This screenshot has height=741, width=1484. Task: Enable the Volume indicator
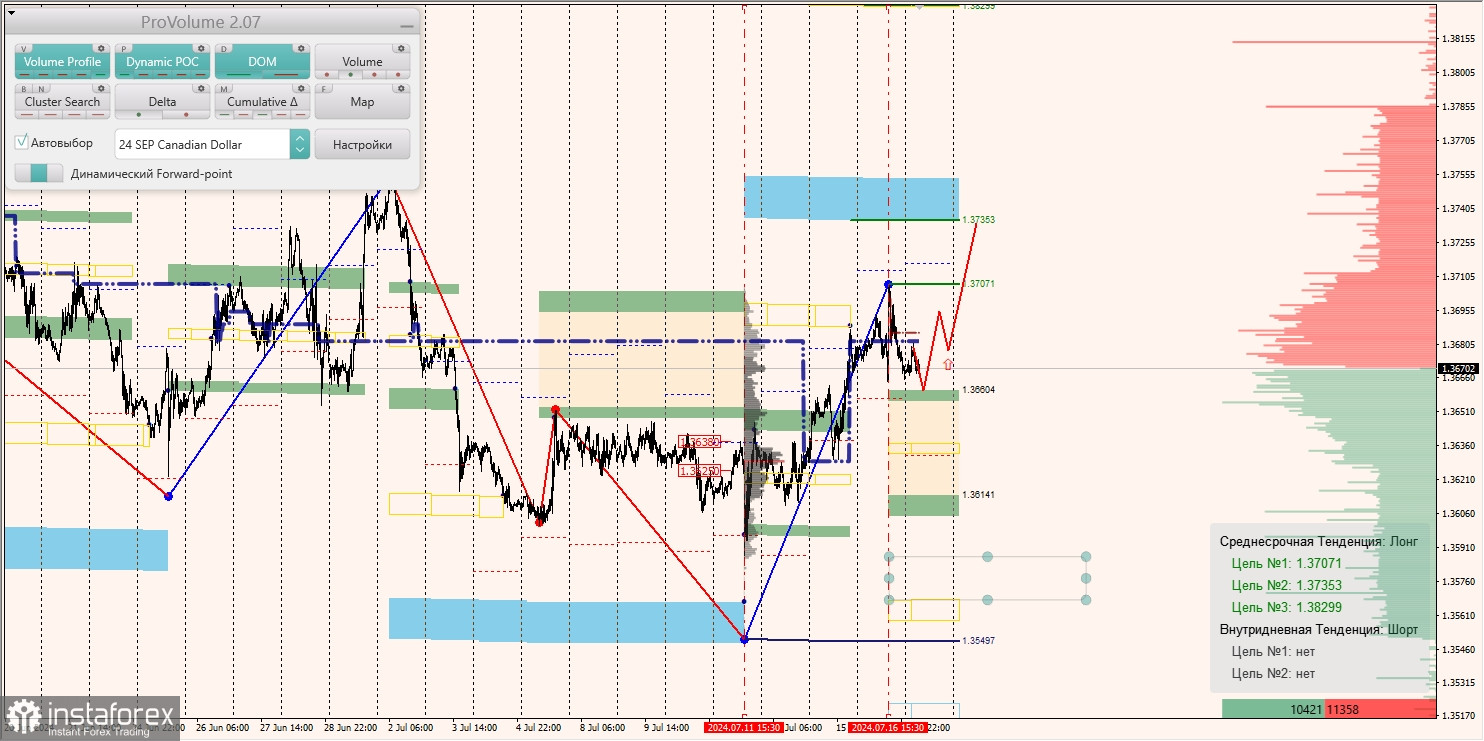(362, 62)
